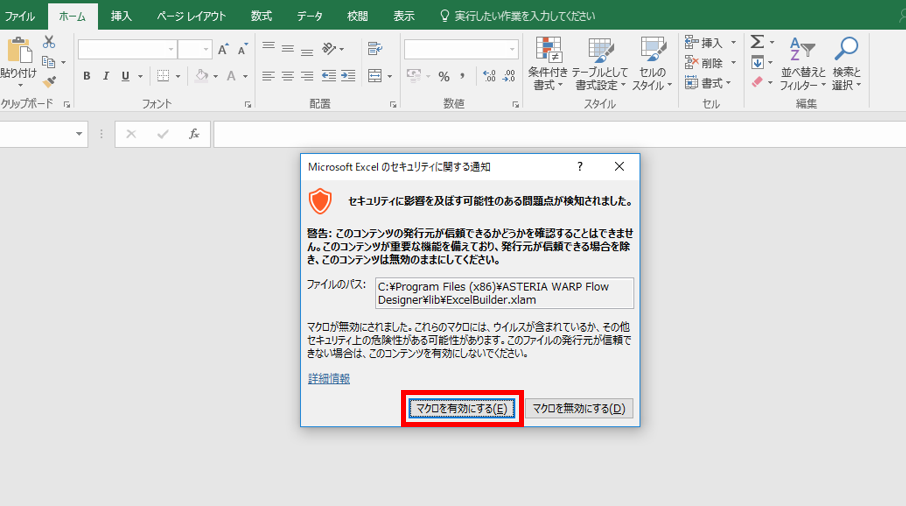This screenshot has height=506, width=906.
Task: Click Format cells button in ribbon
Action: pyautogui.click(x=708, y=83)
